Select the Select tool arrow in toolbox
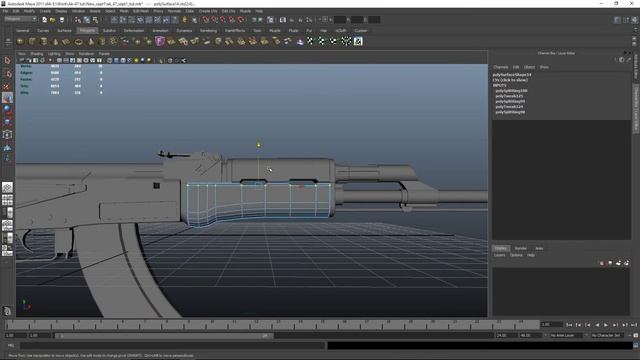The width and height of the screenshot is (640, 360). coord(7,61)
